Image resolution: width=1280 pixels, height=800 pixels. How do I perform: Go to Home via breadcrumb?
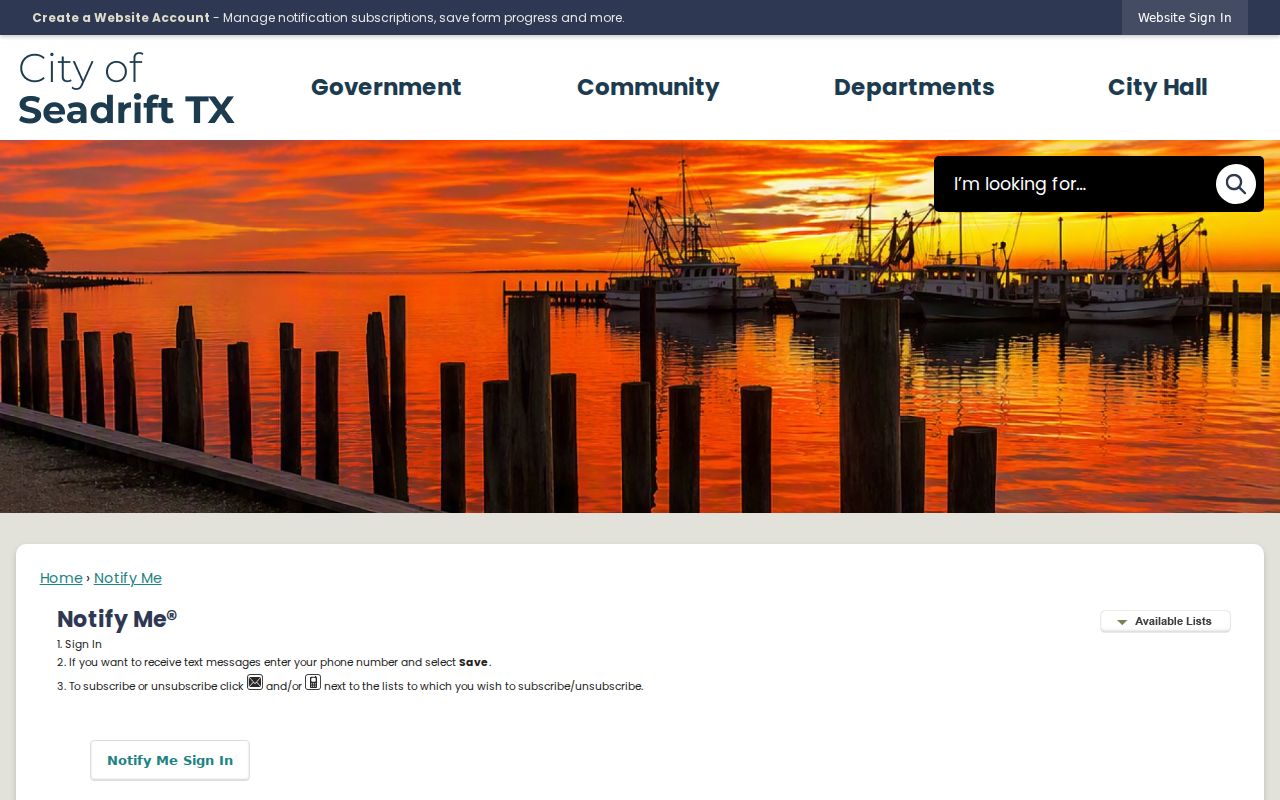61,578
